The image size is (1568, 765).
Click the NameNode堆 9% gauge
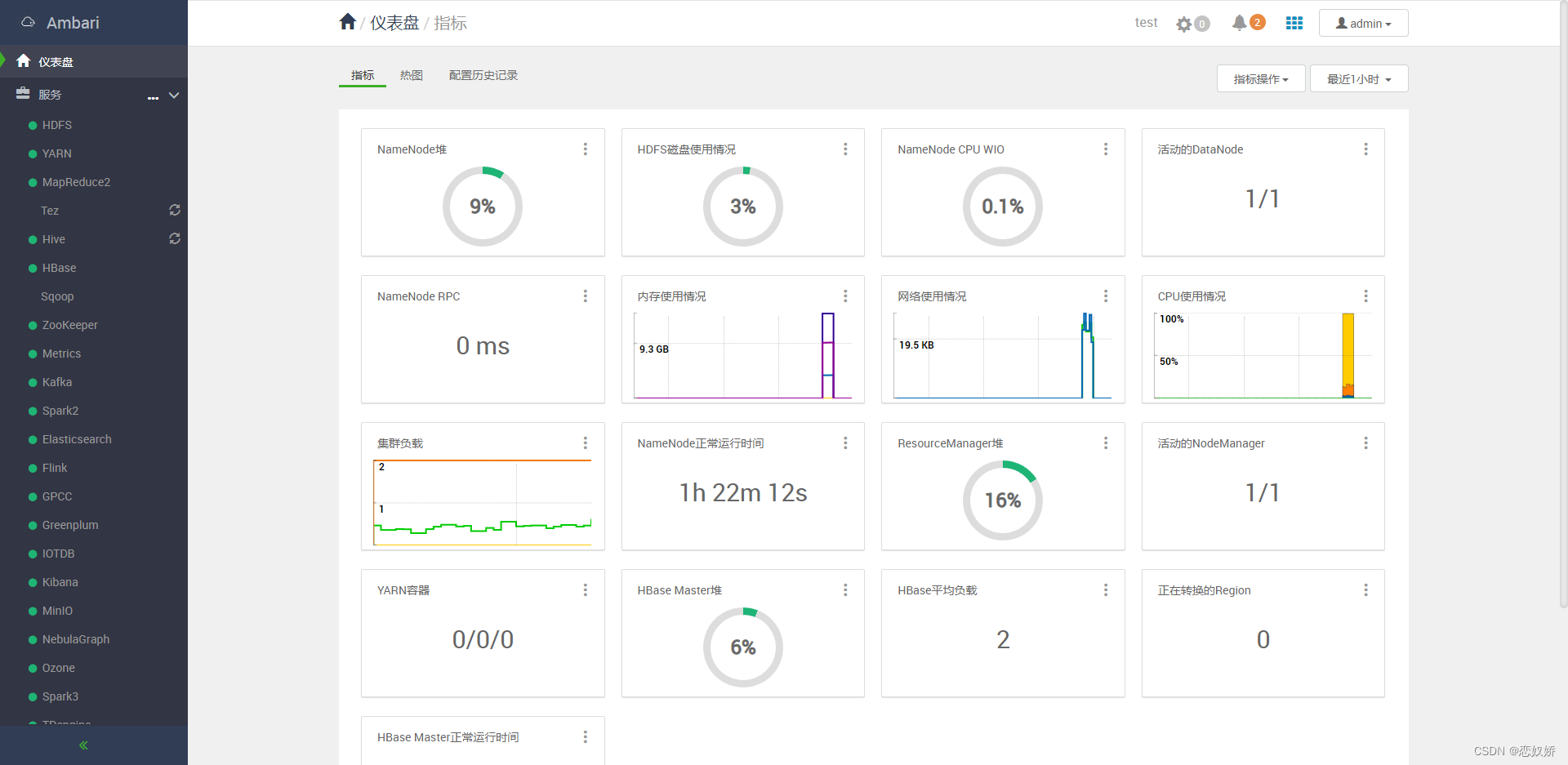[x=483, y=207]
